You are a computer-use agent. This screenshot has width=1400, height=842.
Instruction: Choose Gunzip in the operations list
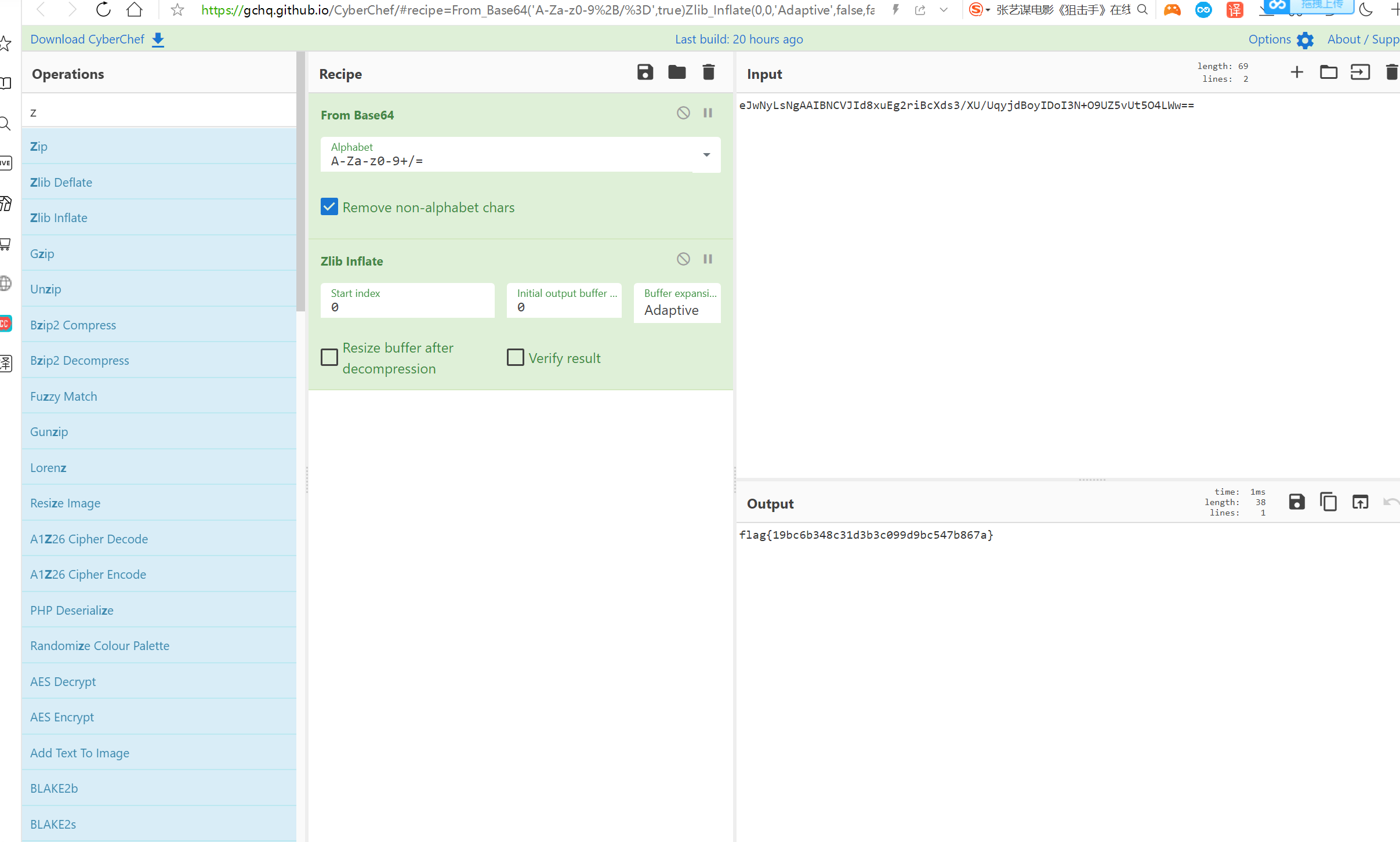tap(49, 432)
